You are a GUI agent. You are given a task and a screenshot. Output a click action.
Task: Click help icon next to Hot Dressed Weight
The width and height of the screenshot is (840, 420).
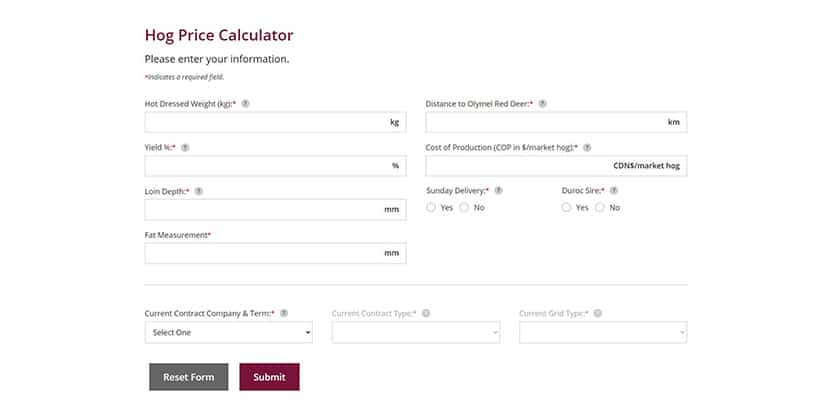click(246, 104)
